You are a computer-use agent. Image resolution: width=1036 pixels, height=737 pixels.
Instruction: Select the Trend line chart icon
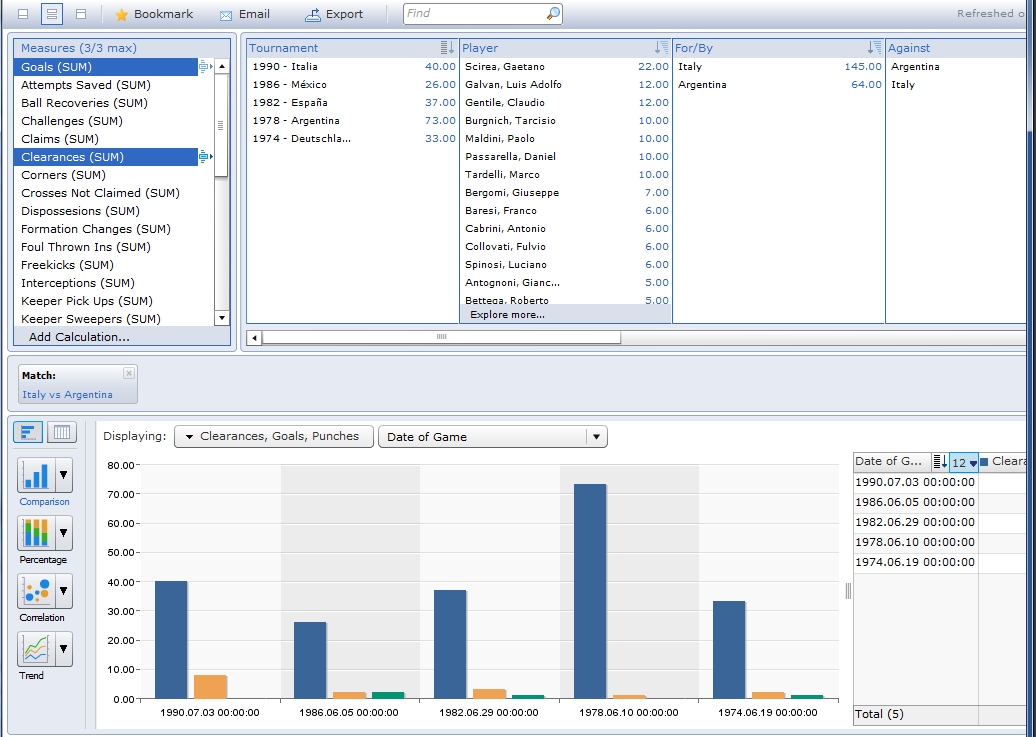pyautogui.click(x=36, y=648)
